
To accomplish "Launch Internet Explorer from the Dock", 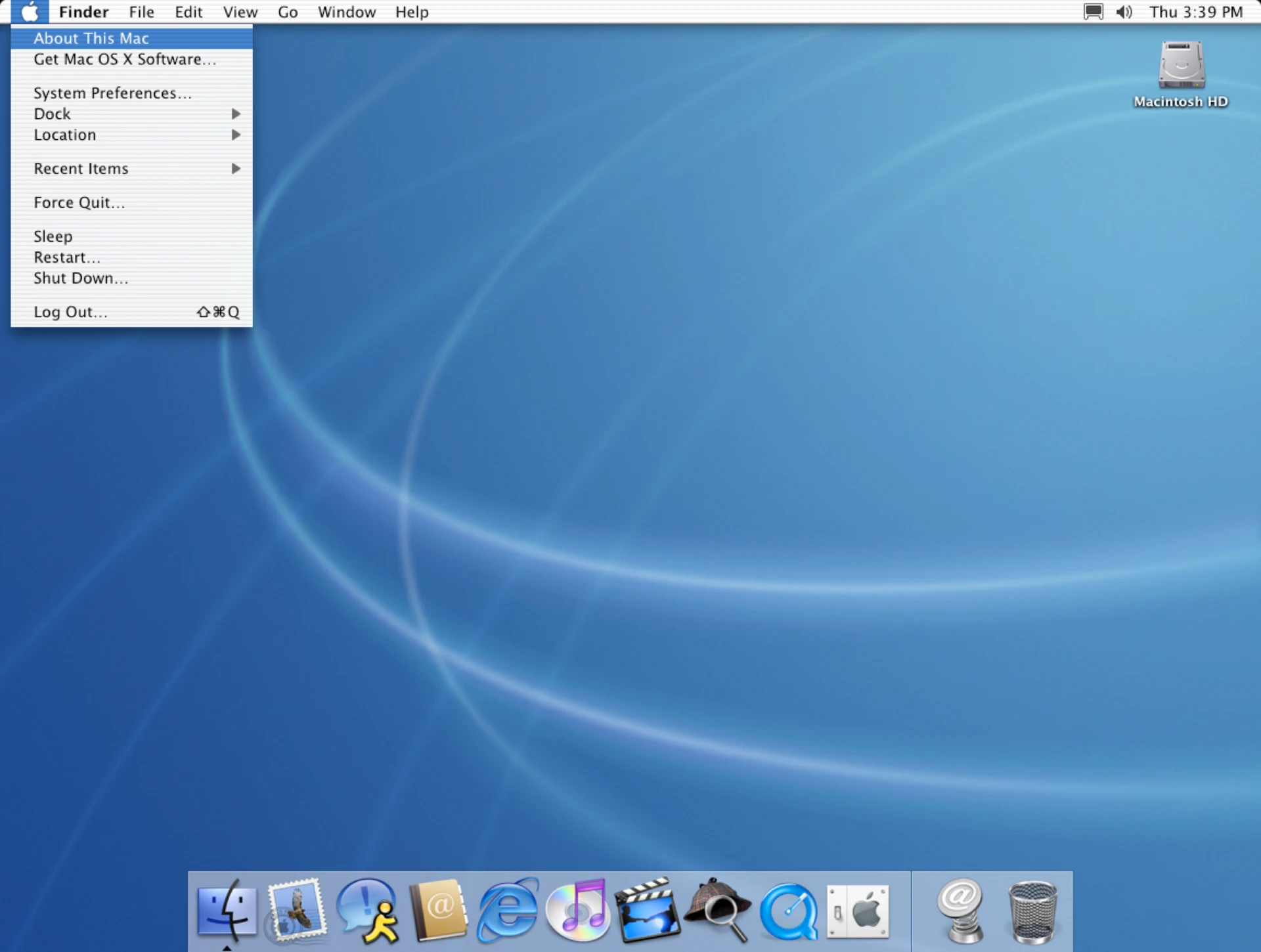I will pos(509,913).
